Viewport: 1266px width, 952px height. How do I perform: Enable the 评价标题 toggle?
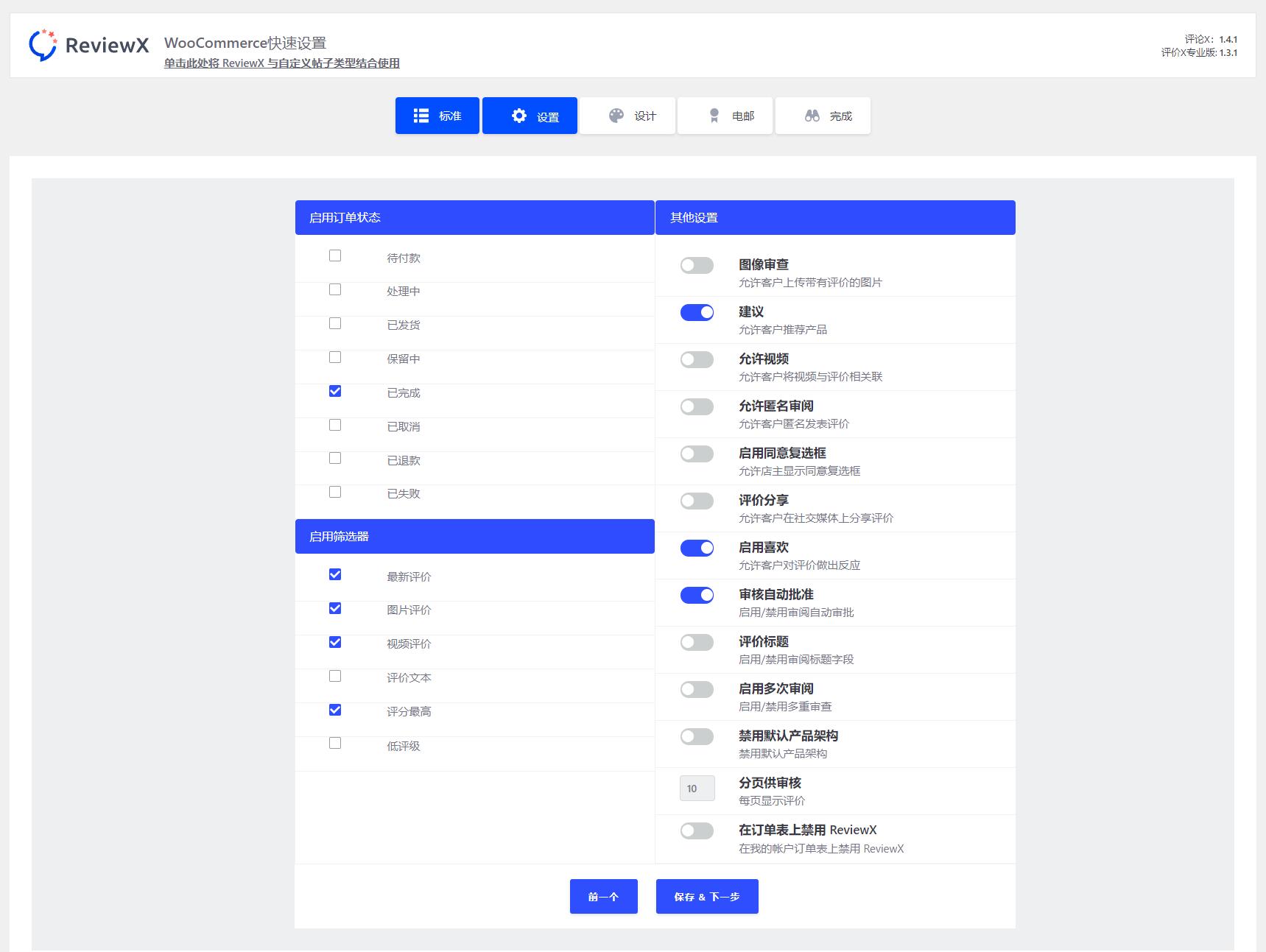coord(697,642)
